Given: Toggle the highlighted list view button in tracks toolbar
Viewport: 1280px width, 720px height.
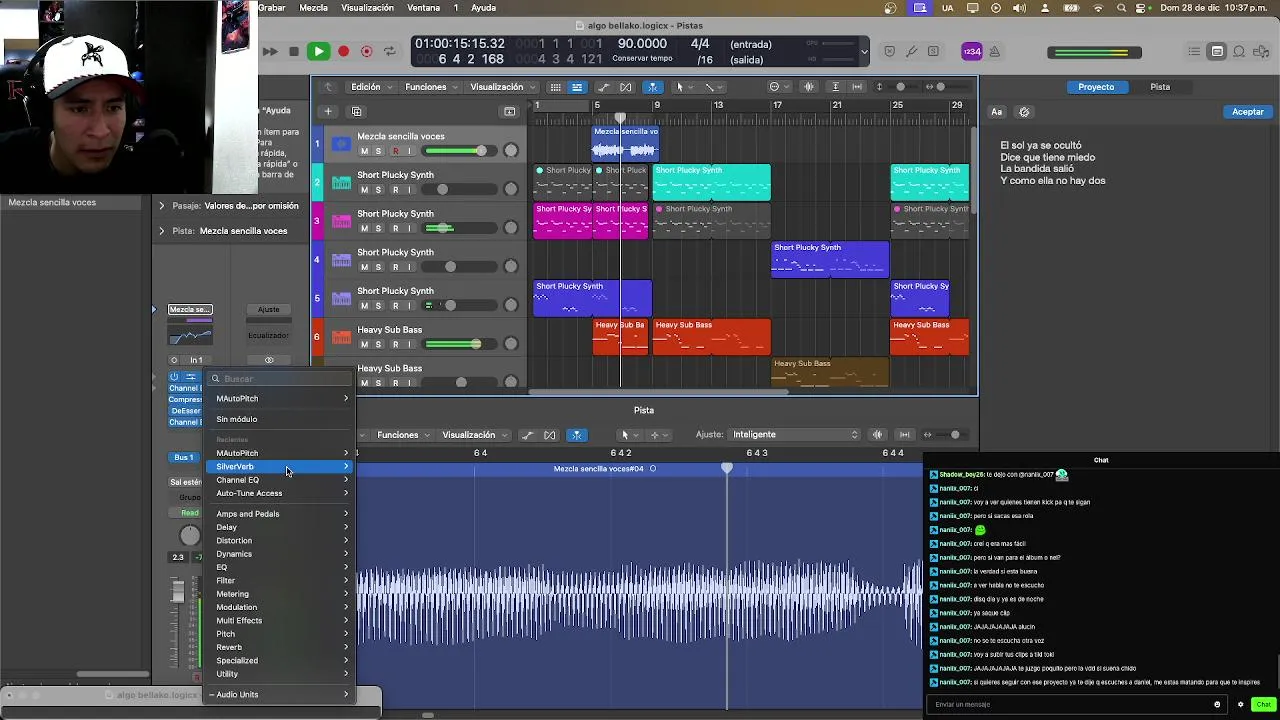Looking at the screenshot, I should (x=577, y=87).
